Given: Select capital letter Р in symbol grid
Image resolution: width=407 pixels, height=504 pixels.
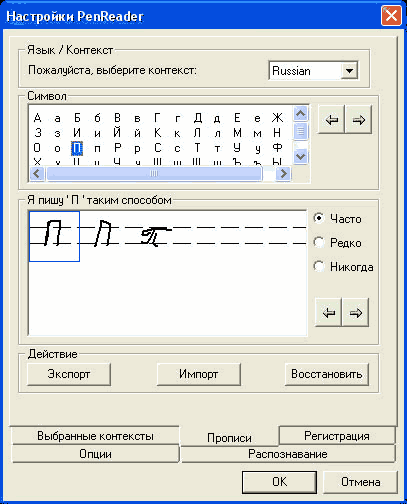Looking at the screenshot, I should pyautogui.click(x=117, y=148).
